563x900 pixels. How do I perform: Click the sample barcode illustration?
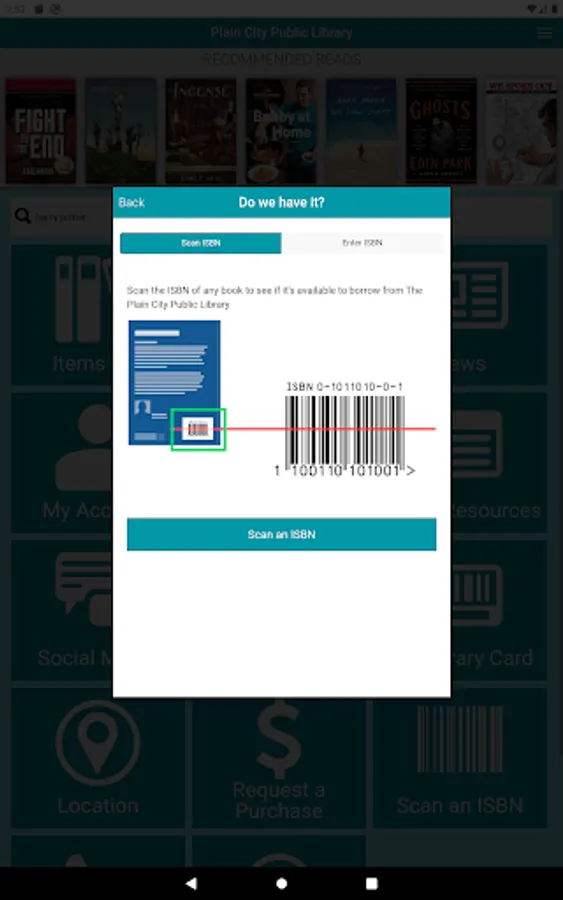pyautogui.click(x=345, y=430)
